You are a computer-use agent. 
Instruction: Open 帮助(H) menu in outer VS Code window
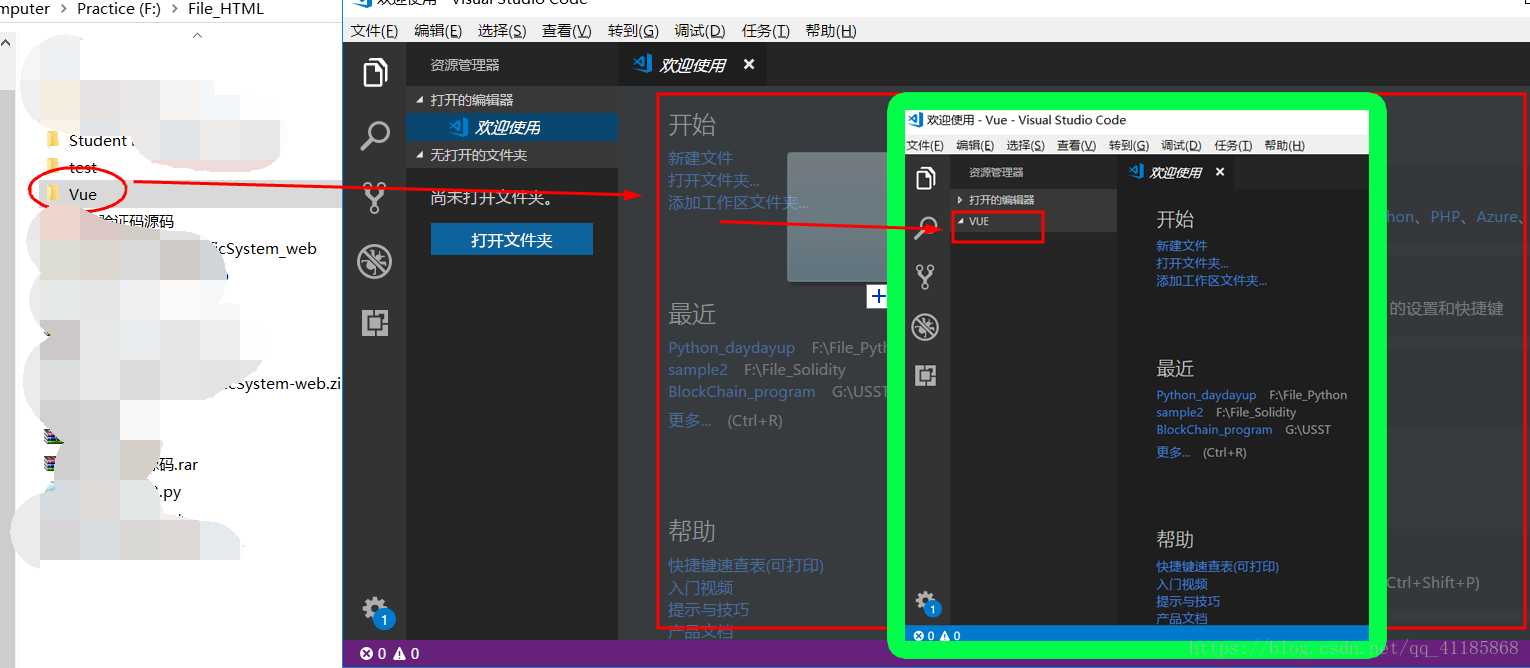(831, 31)
